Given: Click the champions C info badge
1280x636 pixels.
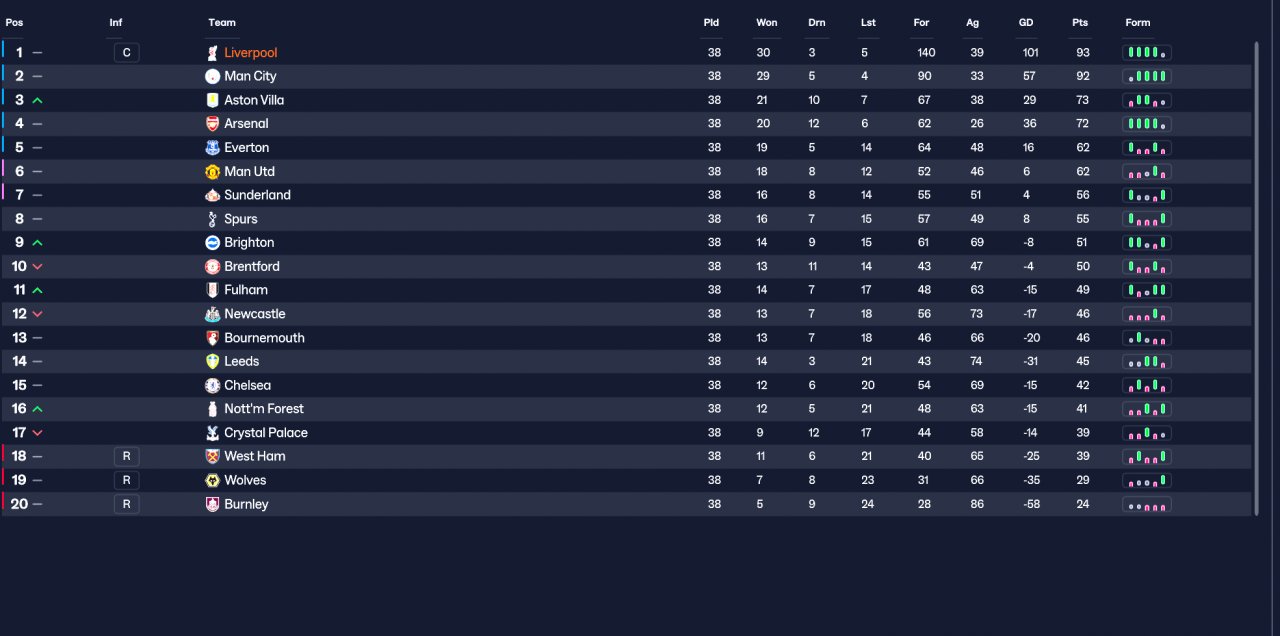Looking at the screenshot, I should [126, 53].
